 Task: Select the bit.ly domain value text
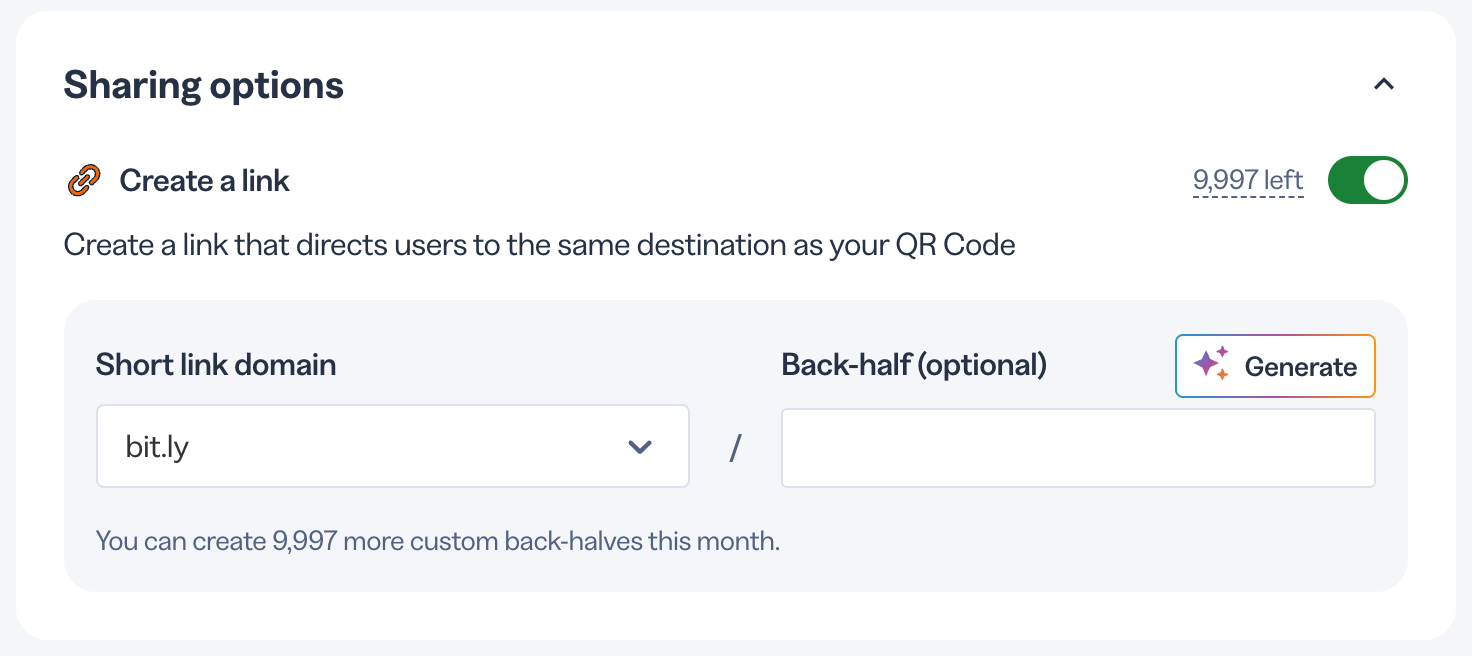coord(157,447)
